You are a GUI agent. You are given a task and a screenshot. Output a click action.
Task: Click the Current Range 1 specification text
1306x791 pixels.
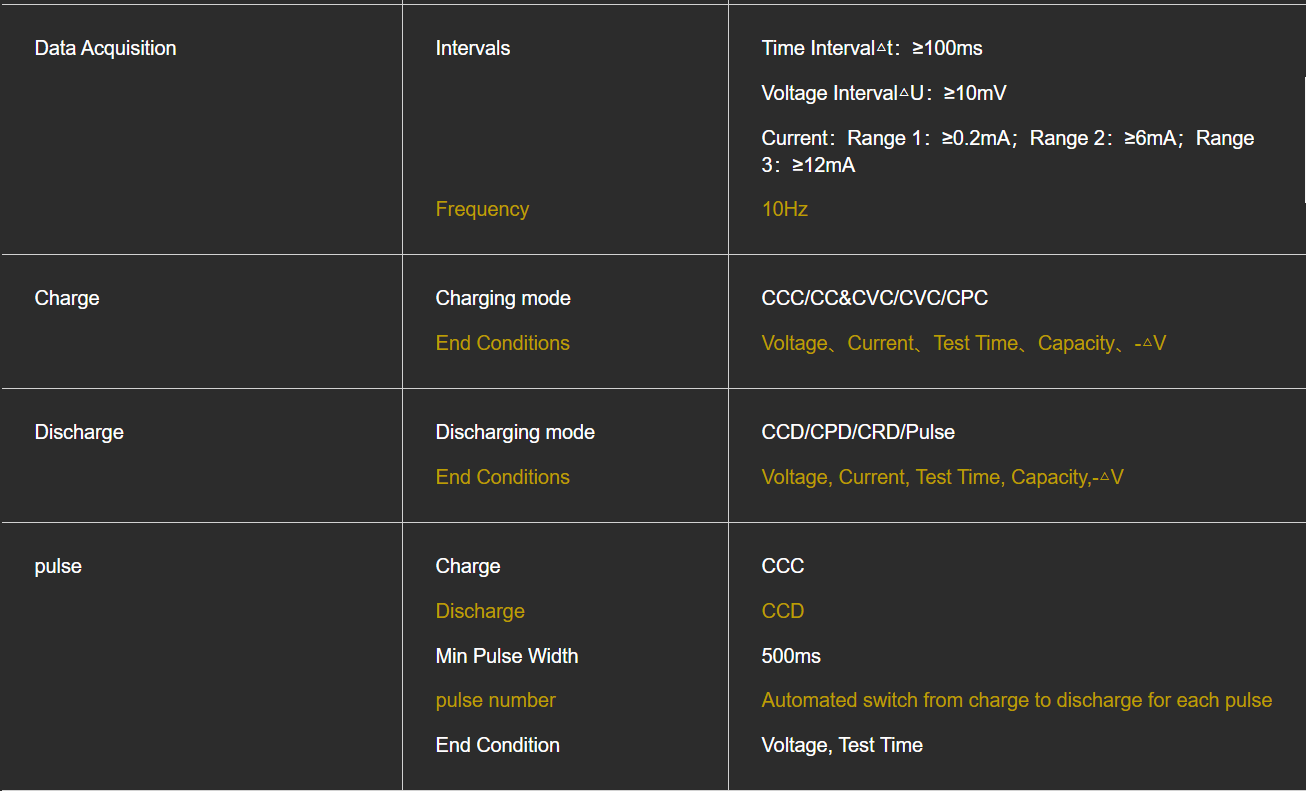click(x=1008, y=151)
